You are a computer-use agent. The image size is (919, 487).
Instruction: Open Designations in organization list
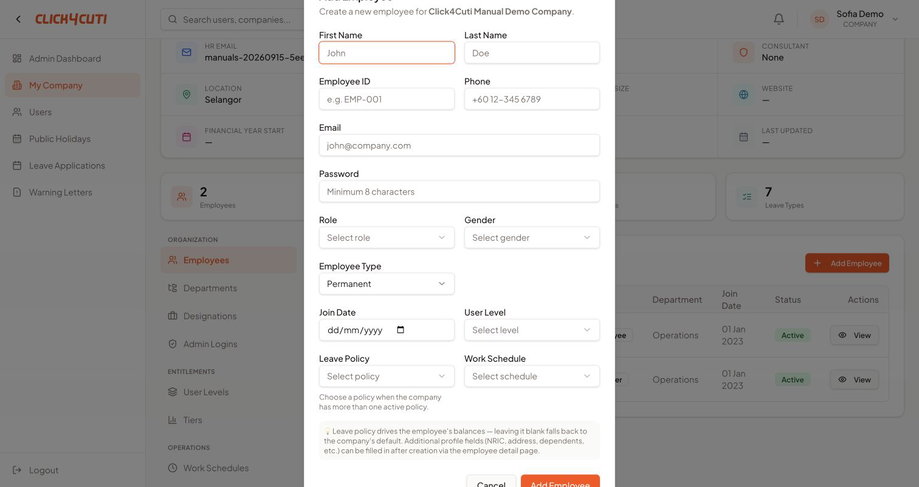[x=229, y=316]
